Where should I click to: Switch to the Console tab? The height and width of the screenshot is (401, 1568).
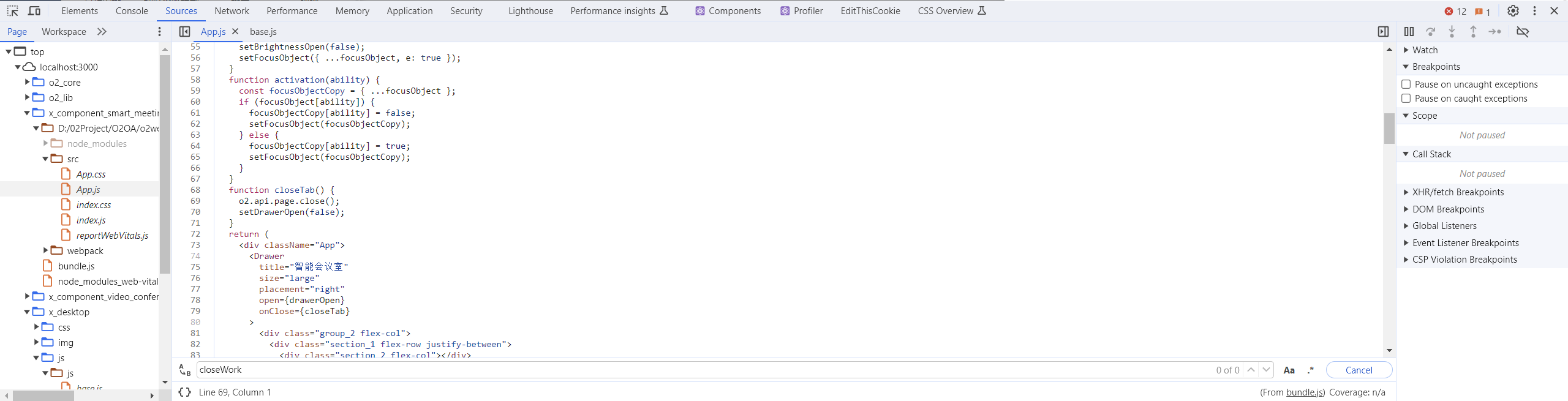click(132, 11)
